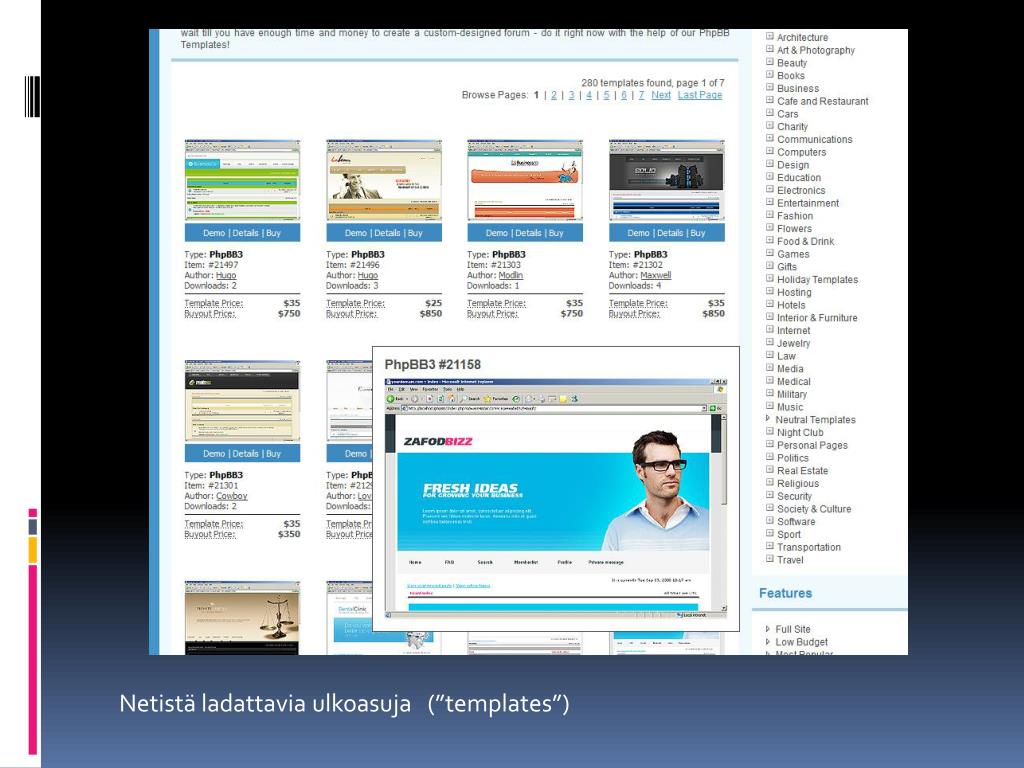The height and width of the screenshot is (768, 1024).
Task: Expand the Business category plus icon
Action: (x=769, y=88)
